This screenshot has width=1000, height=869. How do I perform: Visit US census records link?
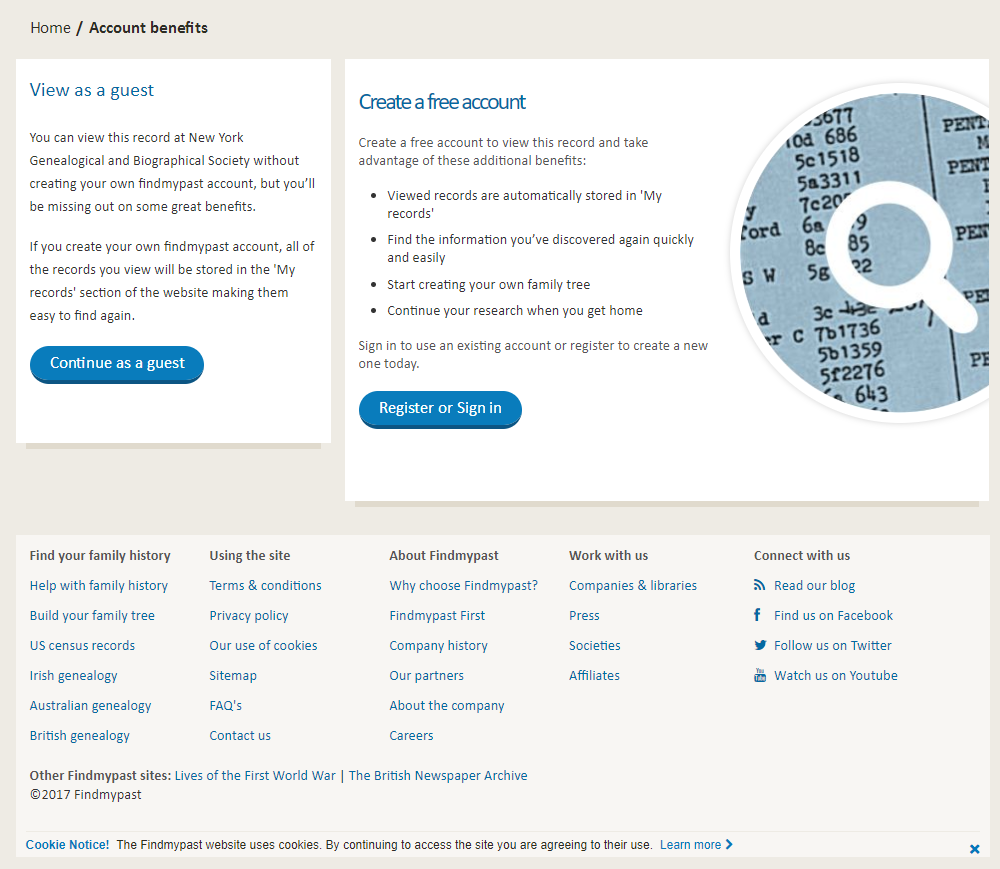[x=82, y=646]
